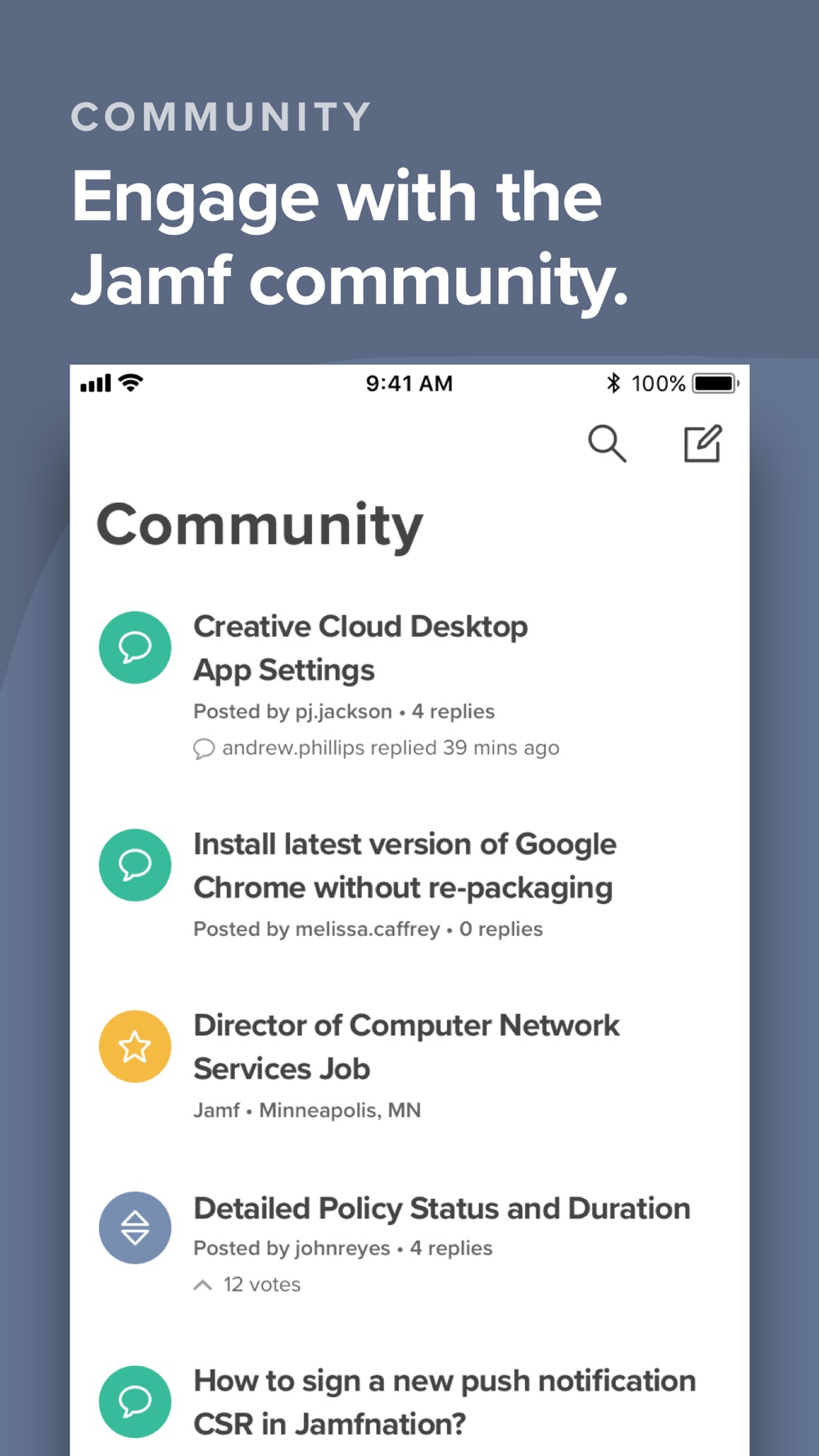Tap discussion icon beside Google Chrome post

pyautogui.click(x=135, y=865)
